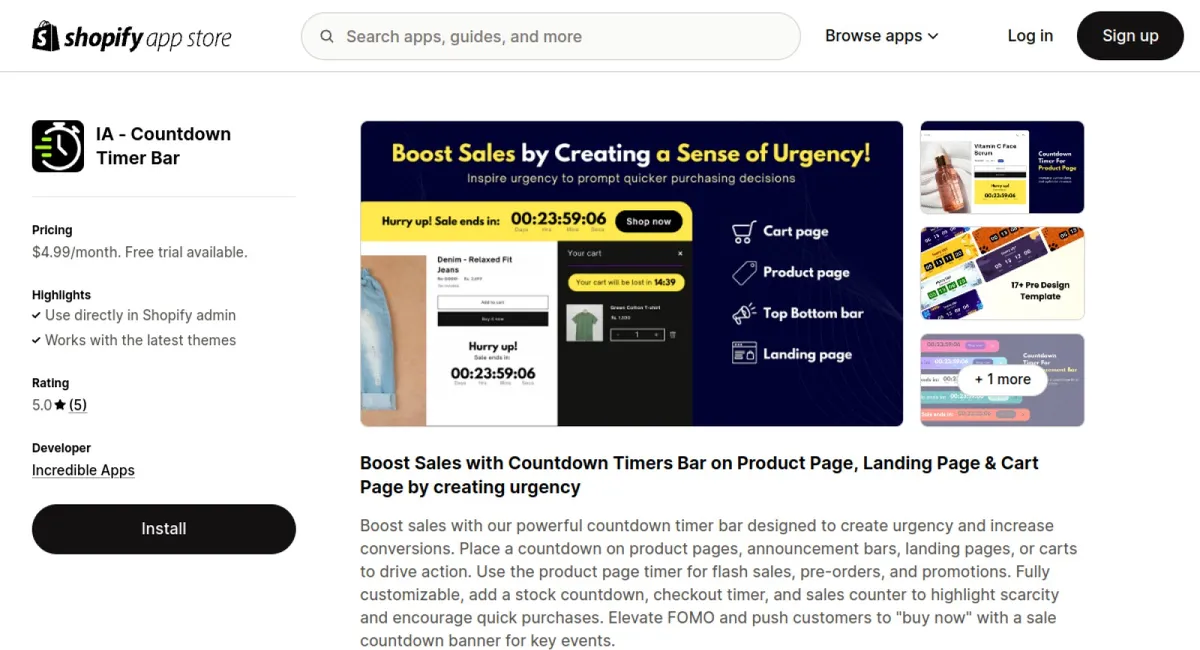
Task: Install the Countdown Timer Bar app
Action: click(x=164, y=529)
